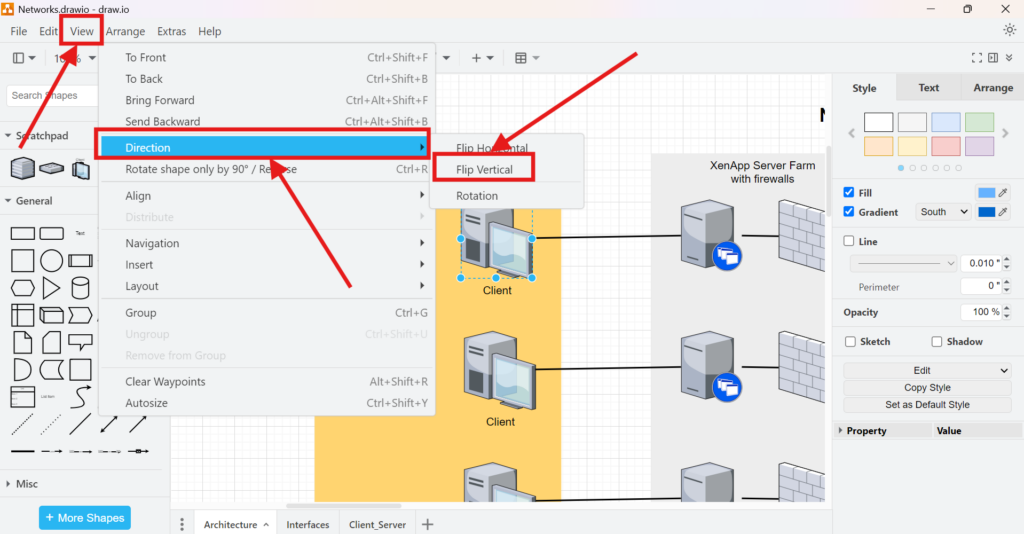
Task: Click the Opacity value field
Action: (x=981, y=312)
